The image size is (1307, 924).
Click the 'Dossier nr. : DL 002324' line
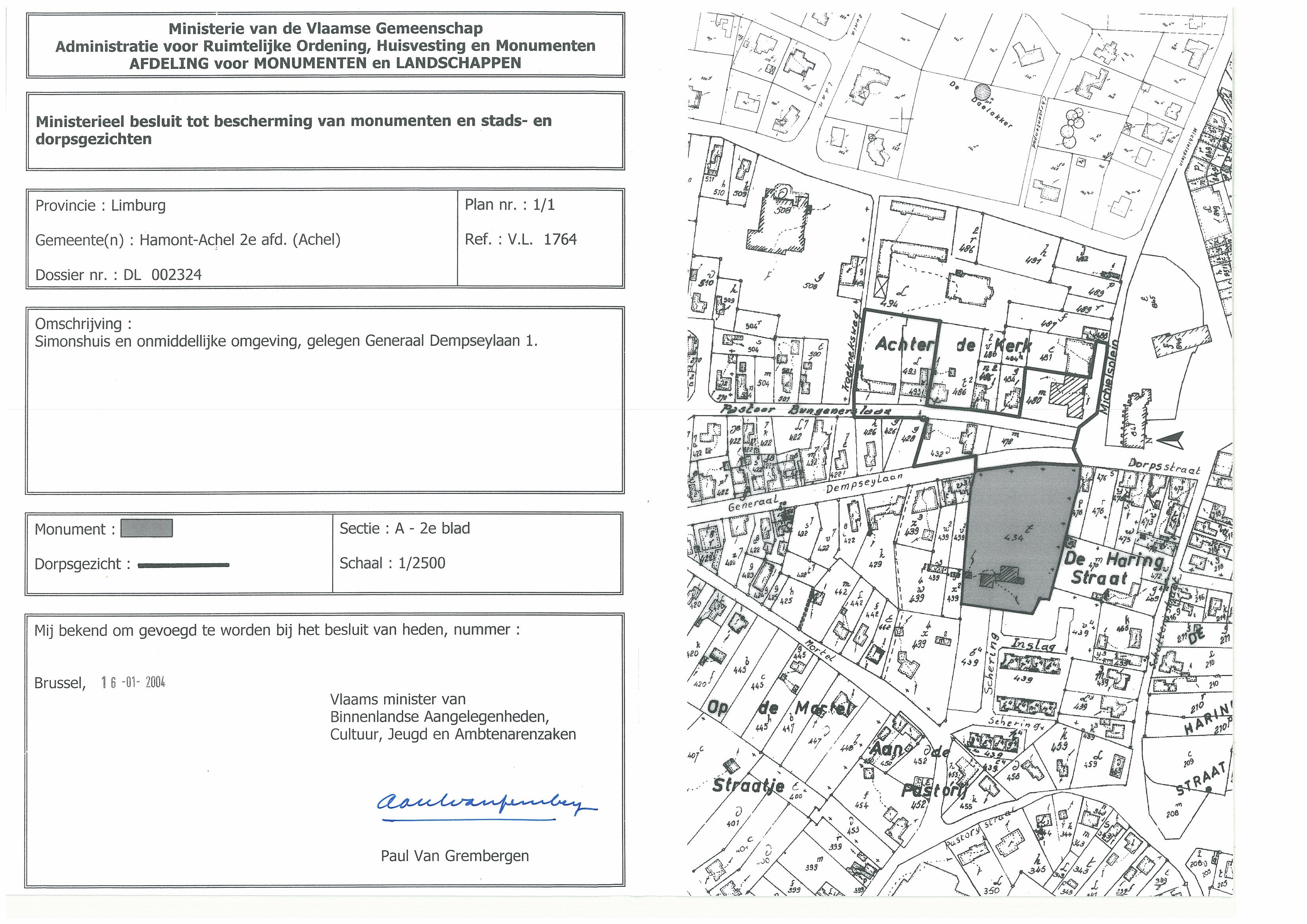coord(118,275)
